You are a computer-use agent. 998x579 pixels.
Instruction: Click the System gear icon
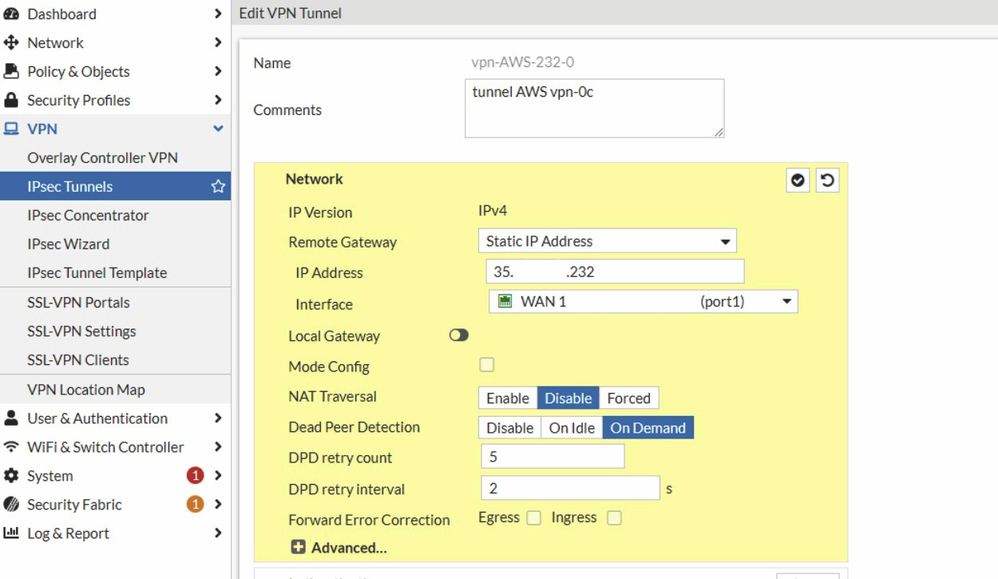click(12, 476)
